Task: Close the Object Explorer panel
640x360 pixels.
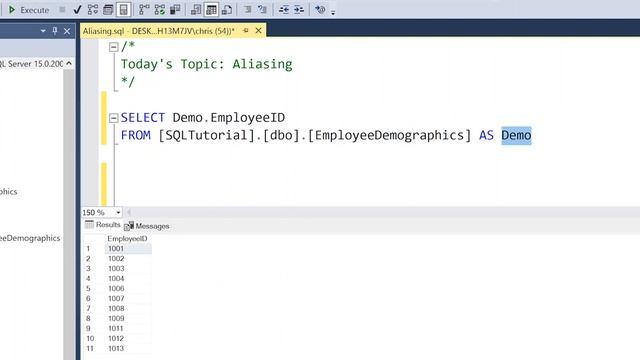Action: click(67, 31)
